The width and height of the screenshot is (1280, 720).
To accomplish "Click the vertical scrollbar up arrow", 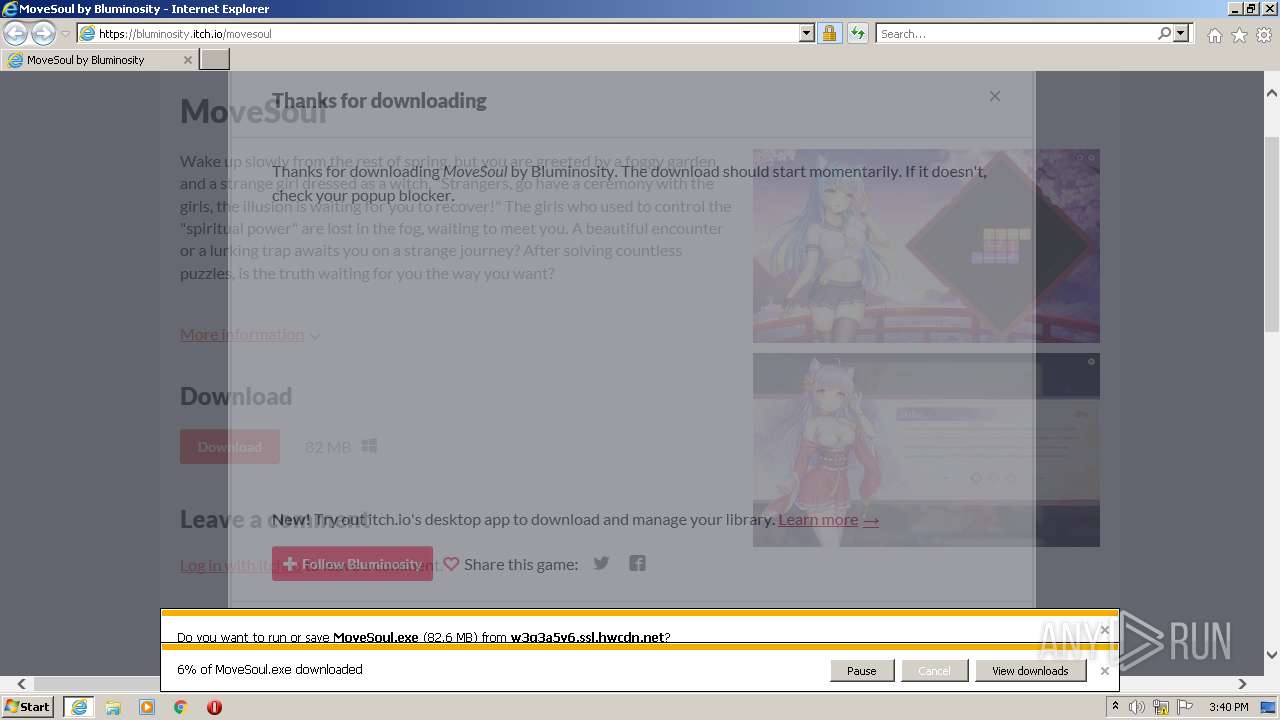I will tap(1272, 94).
